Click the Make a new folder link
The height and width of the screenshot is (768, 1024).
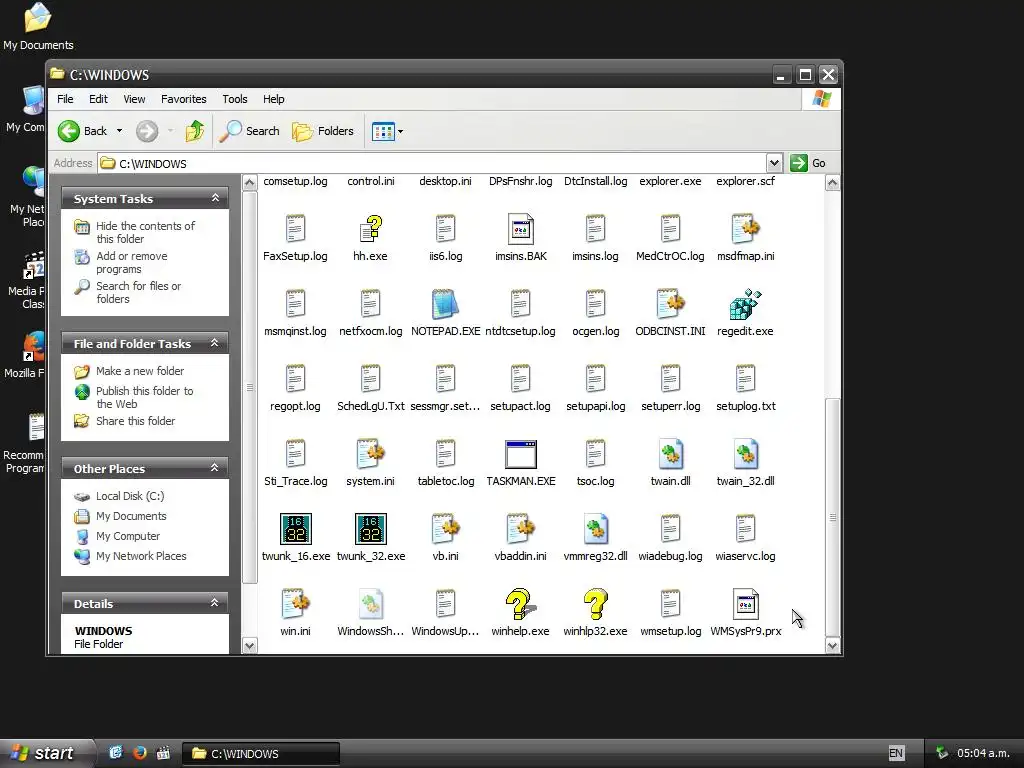tap(140, 371)
